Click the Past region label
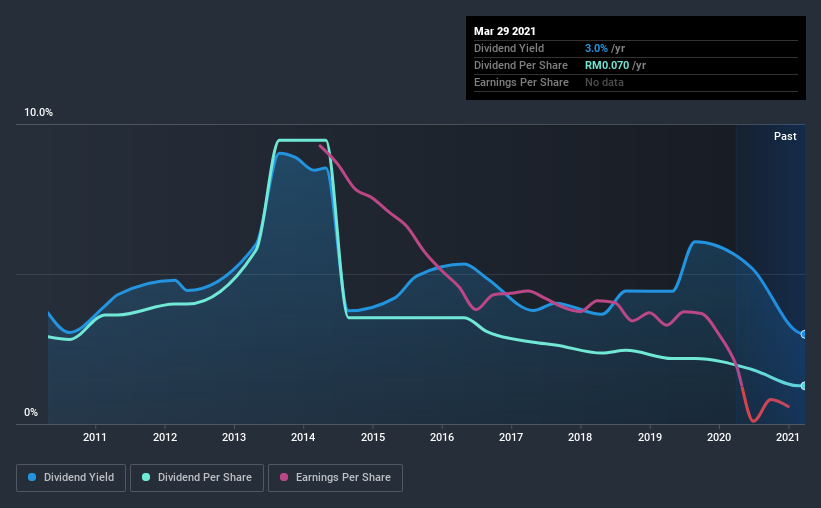 click(x=785, y=136)
